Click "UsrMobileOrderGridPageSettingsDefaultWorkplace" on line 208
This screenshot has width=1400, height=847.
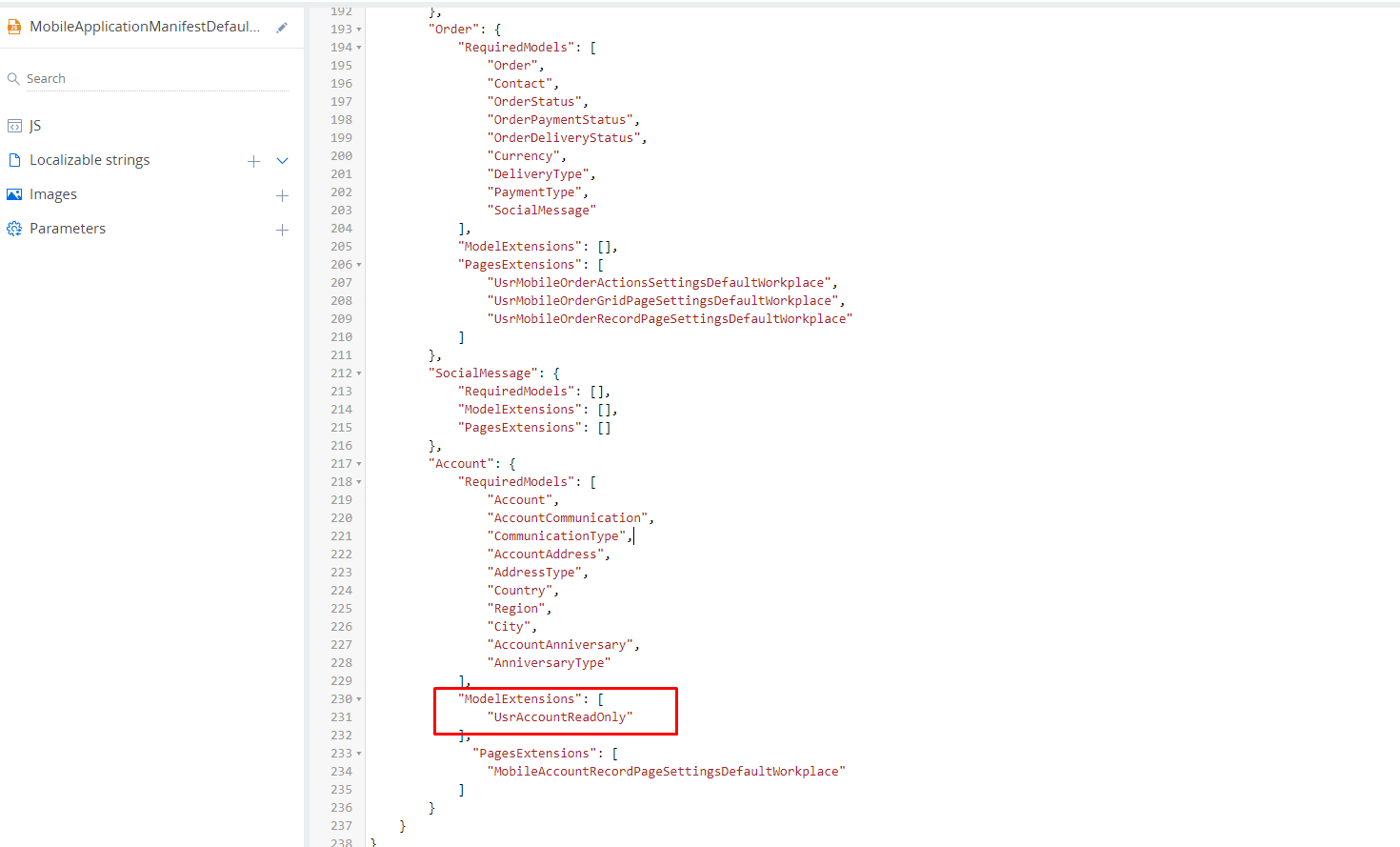664,301
